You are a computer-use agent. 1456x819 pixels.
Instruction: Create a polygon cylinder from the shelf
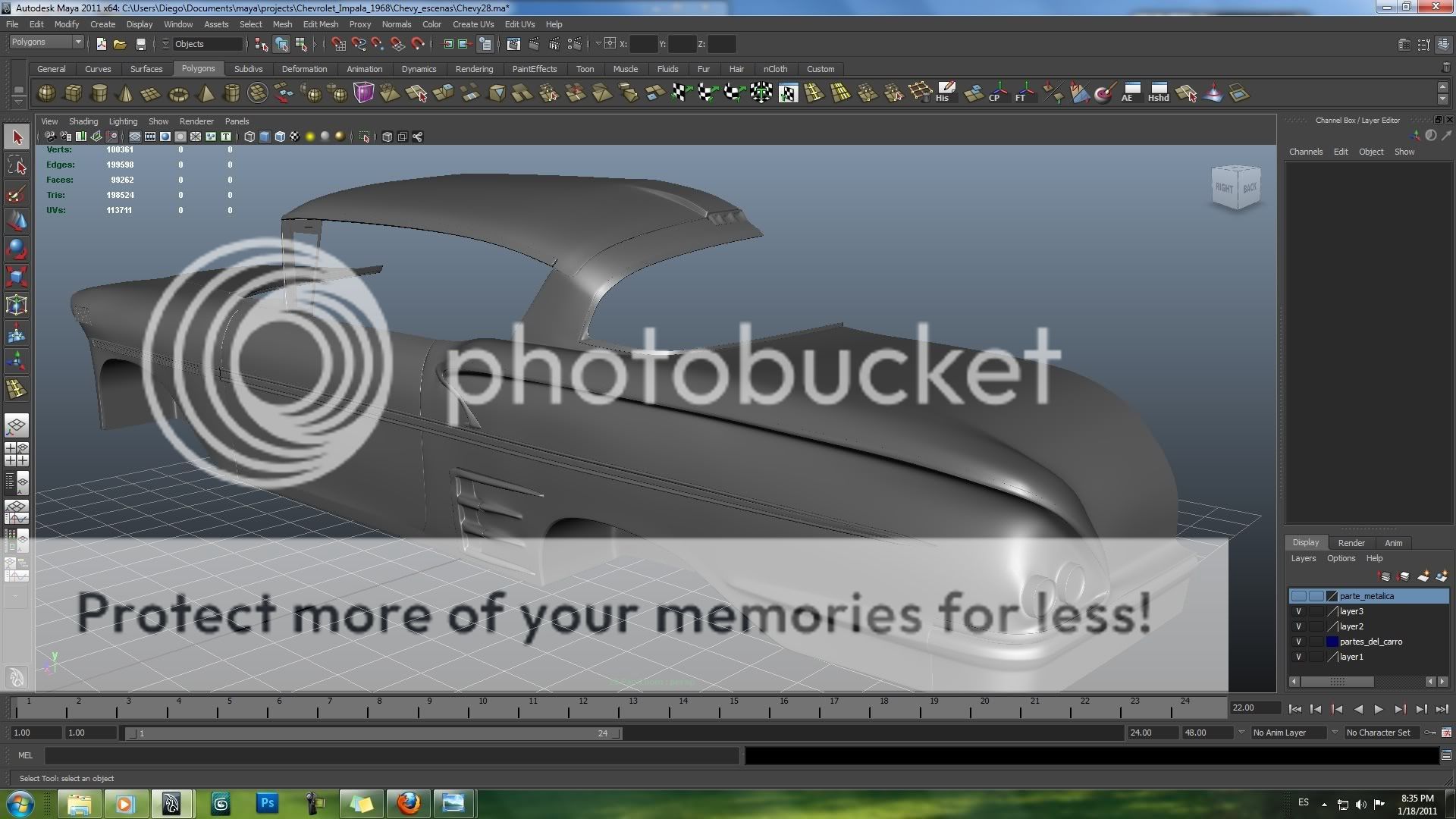pyautogui.click(x=99, y=93)
